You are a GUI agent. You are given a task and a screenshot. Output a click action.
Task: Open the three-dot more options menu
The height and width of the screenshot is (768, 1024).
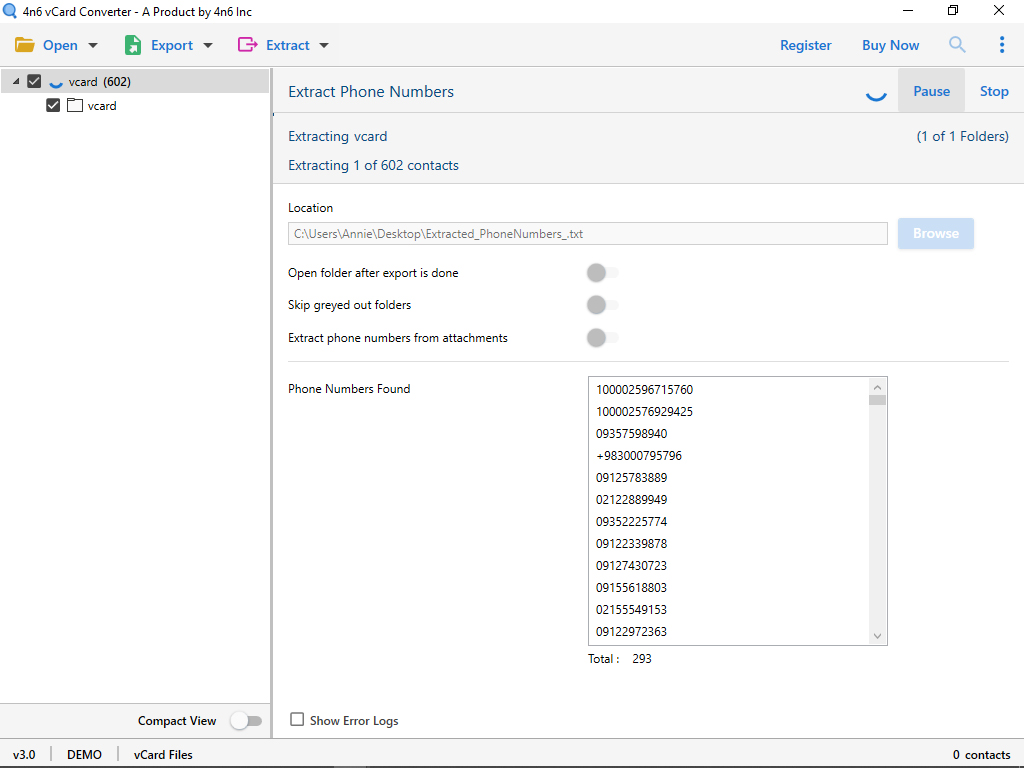click(x=1002, y=44)
